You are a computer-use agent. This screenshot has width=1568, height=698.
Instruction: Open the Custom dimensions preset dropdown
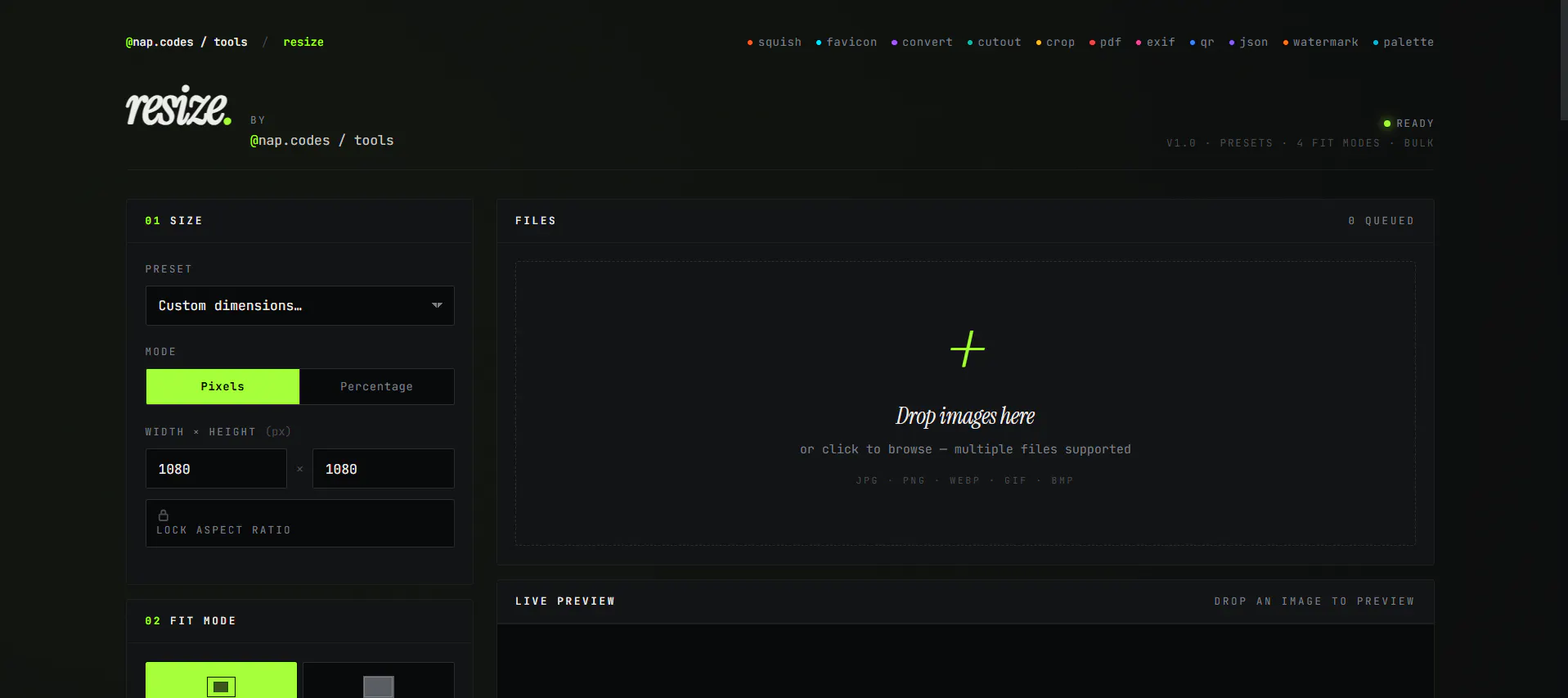299,305
